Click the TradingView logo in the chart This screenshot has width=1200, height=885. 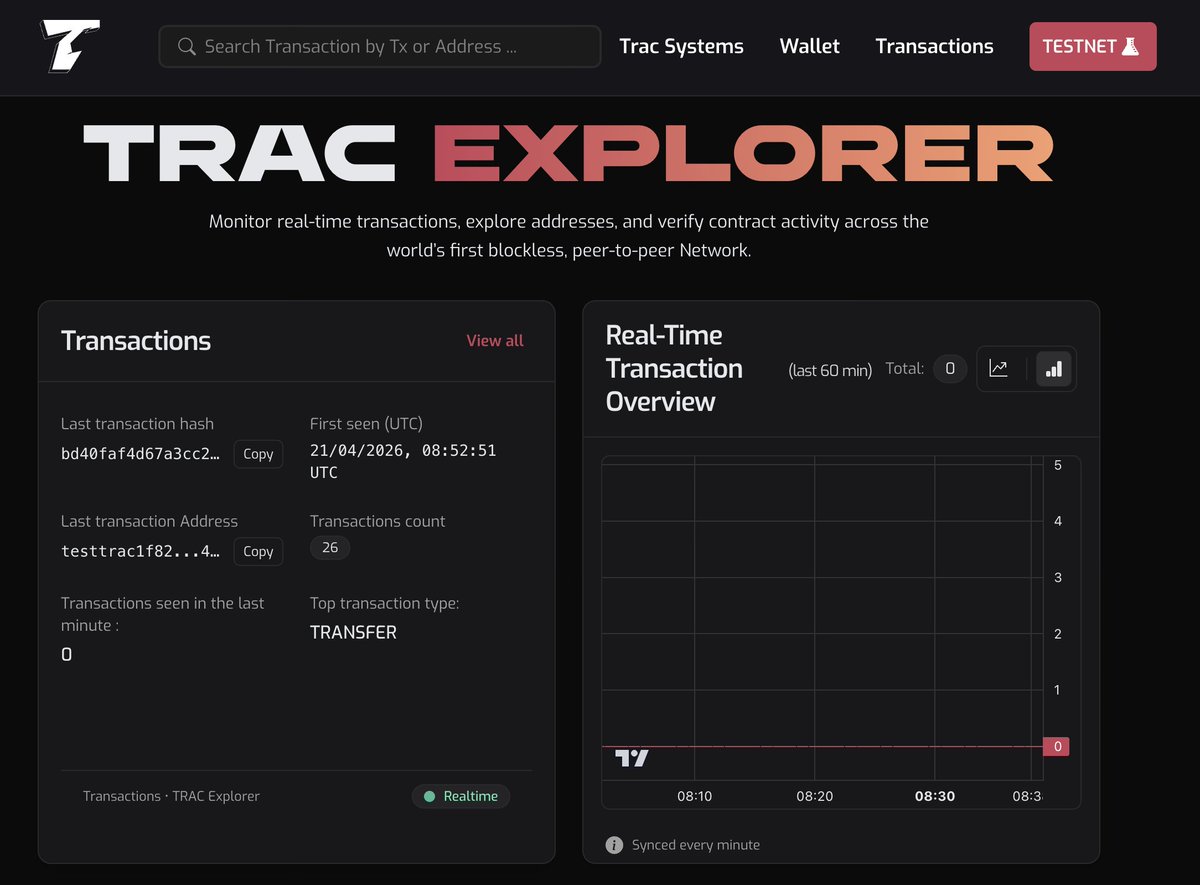pos(631,758)
